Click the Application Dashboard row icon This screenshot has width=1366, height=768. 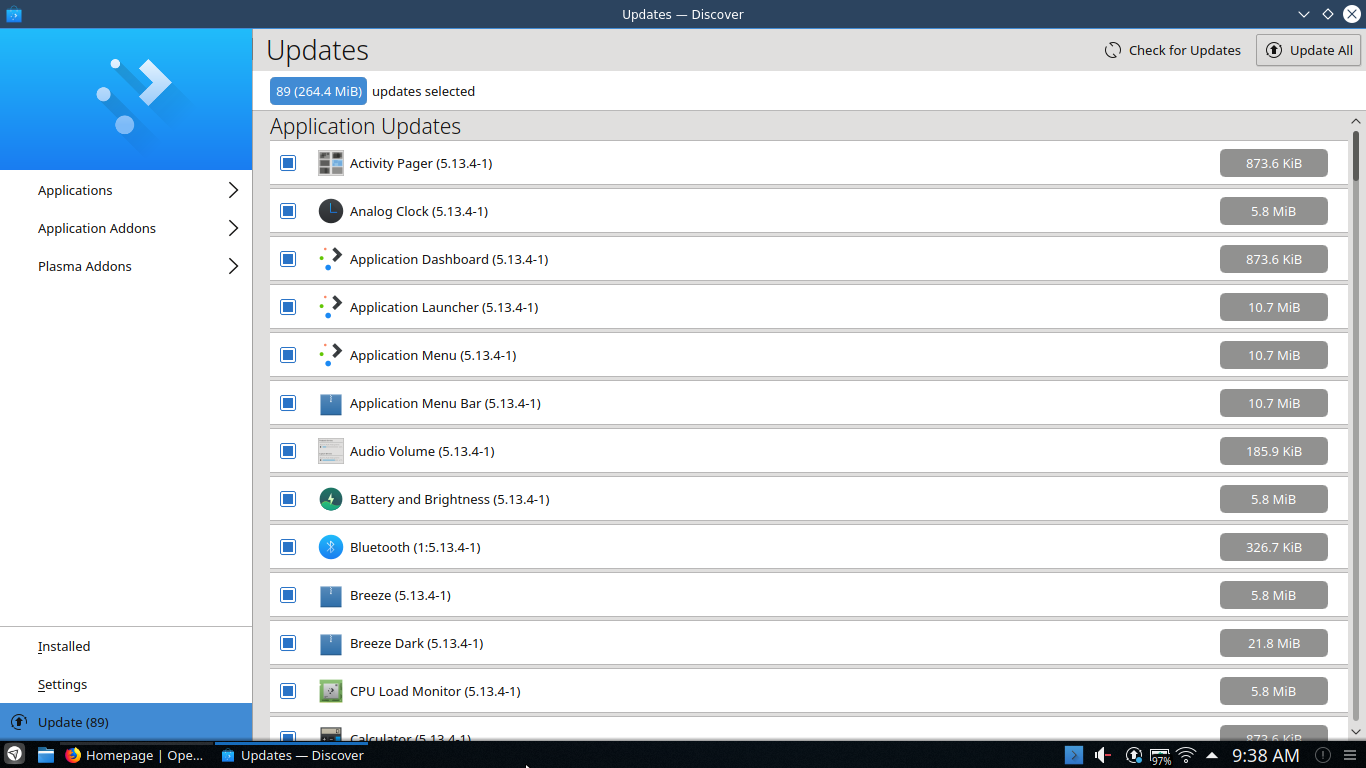[331, 259]
